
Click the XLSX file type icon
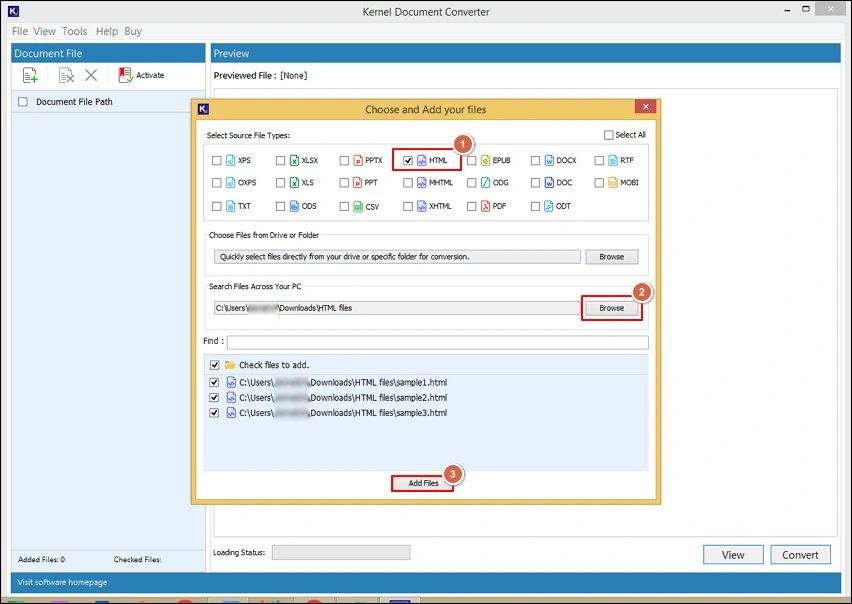point(294,160)
